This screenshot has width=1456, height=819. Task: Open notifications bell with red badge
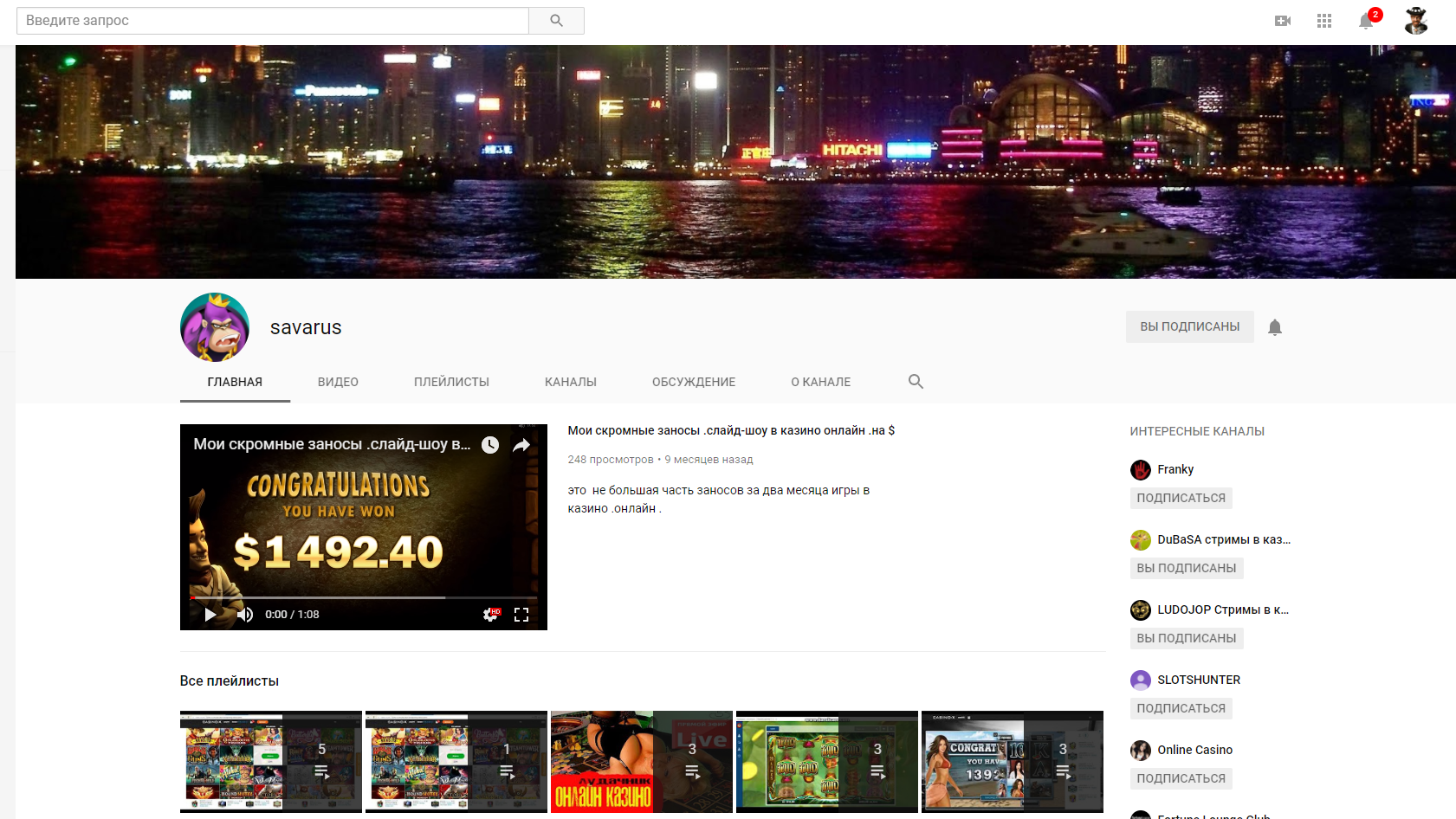click(x=1366, y=21)
